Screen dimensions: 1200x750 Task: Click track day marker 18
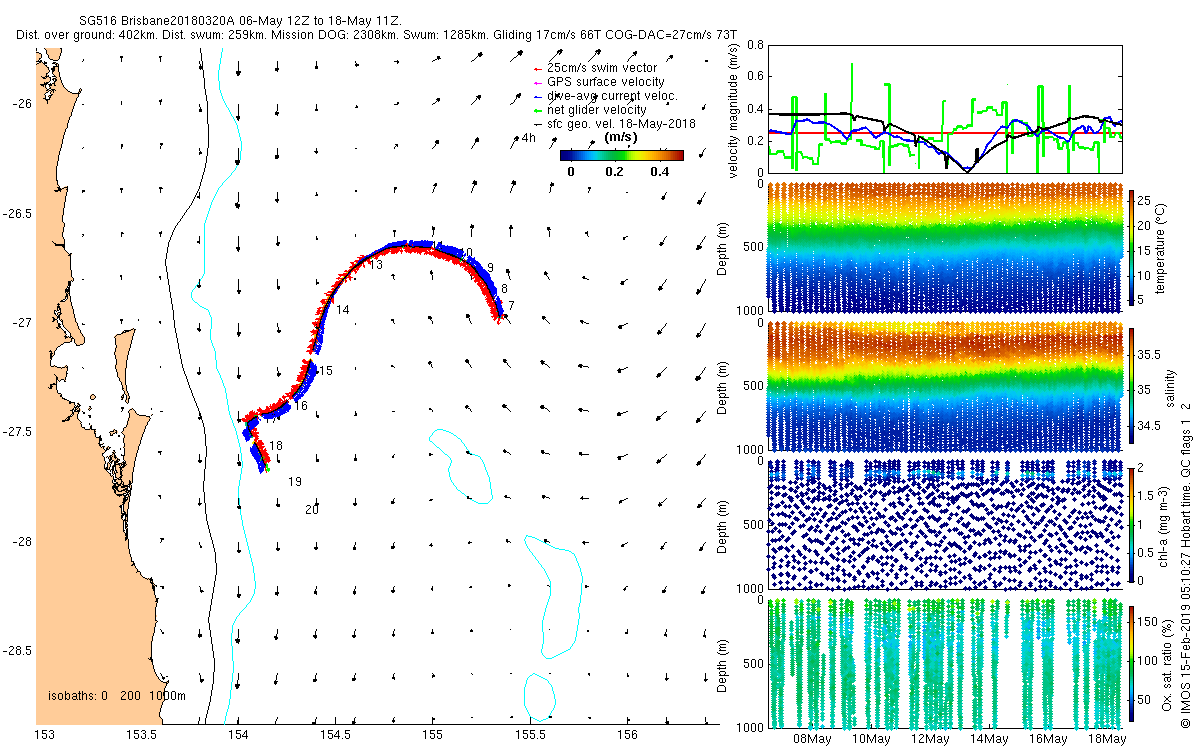(x=276, y=445)
